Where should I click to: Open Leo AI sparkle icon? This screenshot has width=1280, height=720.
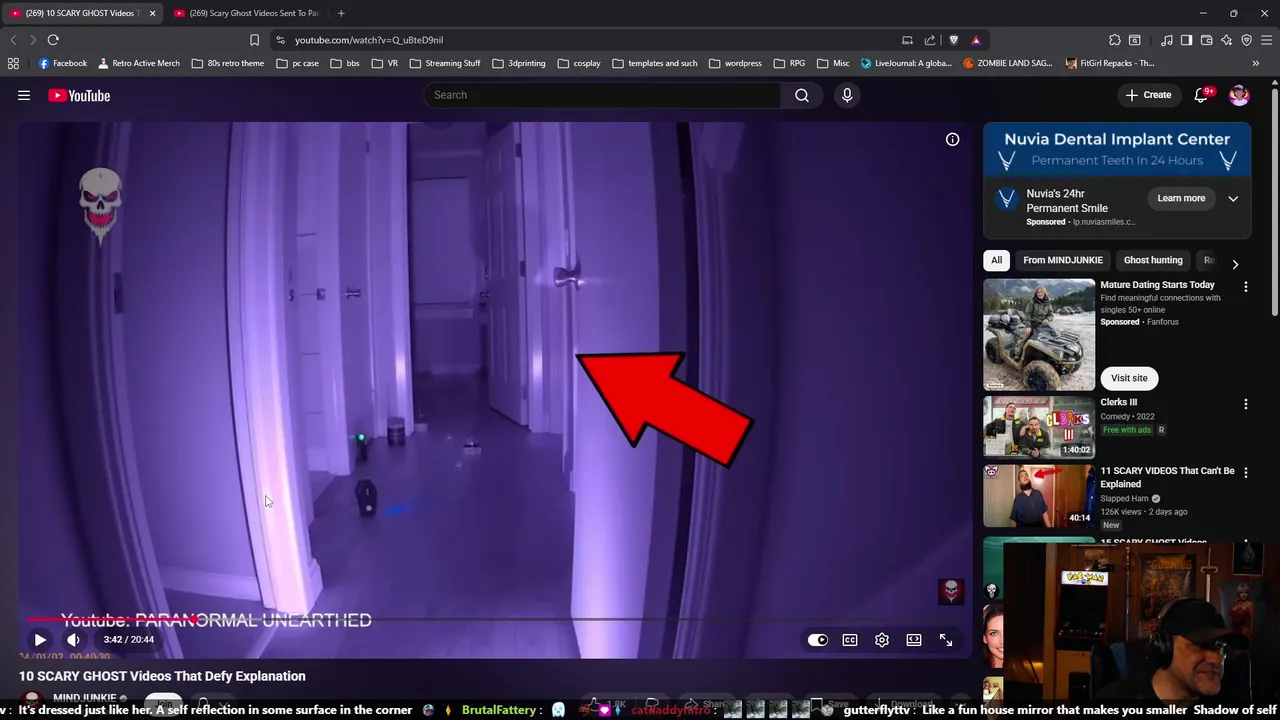tap(1227, 40)
